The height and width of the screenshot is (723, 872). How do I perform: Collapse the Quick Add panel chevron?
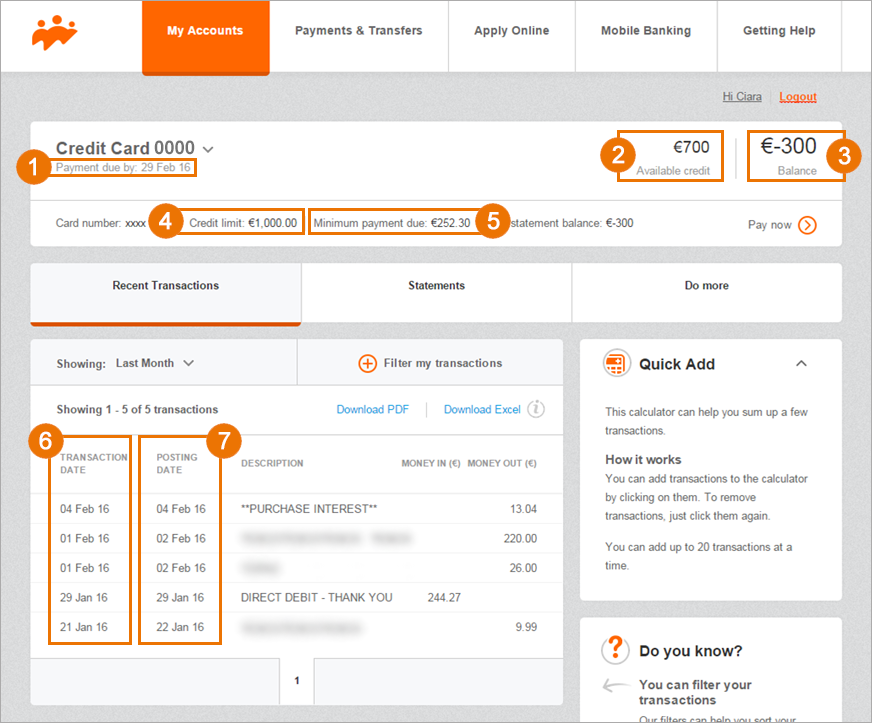click(802, 364)
